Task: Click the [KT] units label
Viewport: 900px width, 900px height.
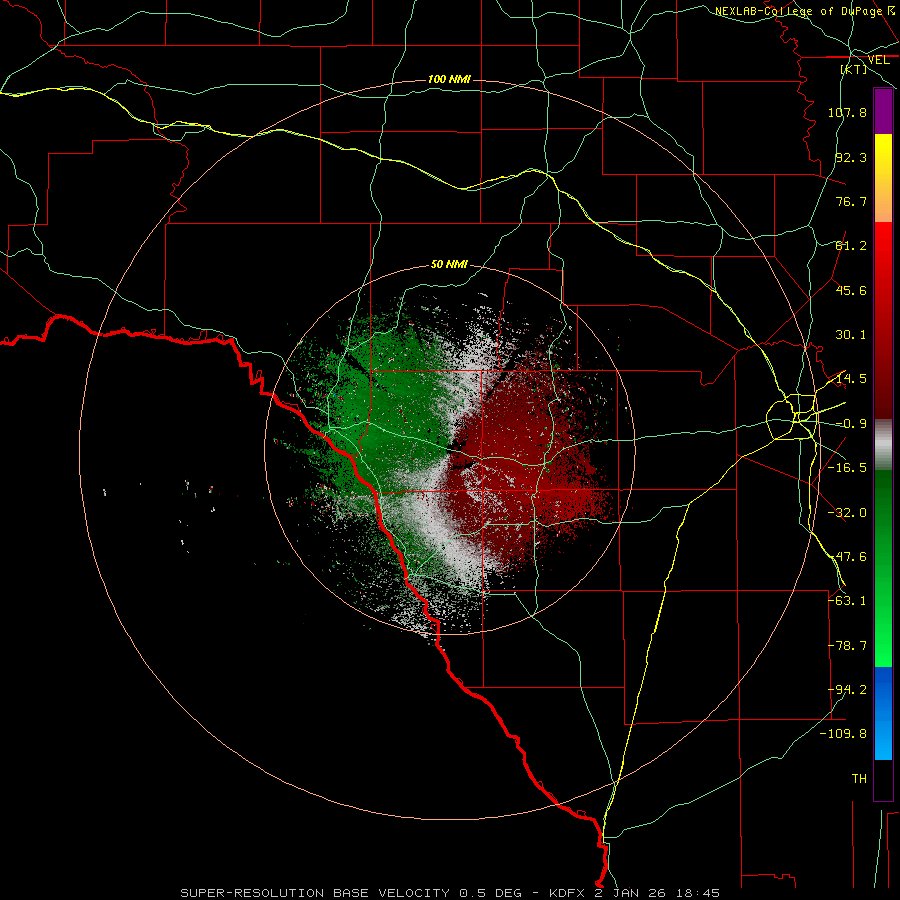Action: coord(854,69)
